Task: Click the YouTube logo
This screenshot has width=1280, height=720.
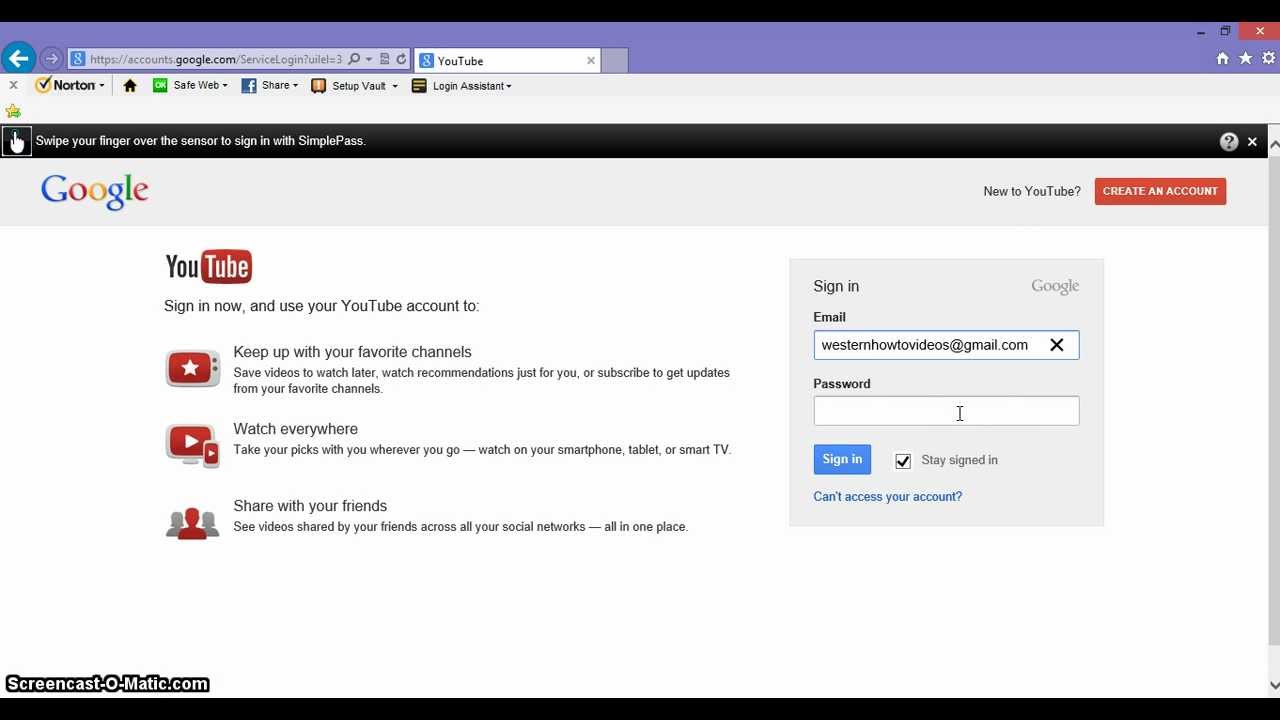Action: pos(209,266)
